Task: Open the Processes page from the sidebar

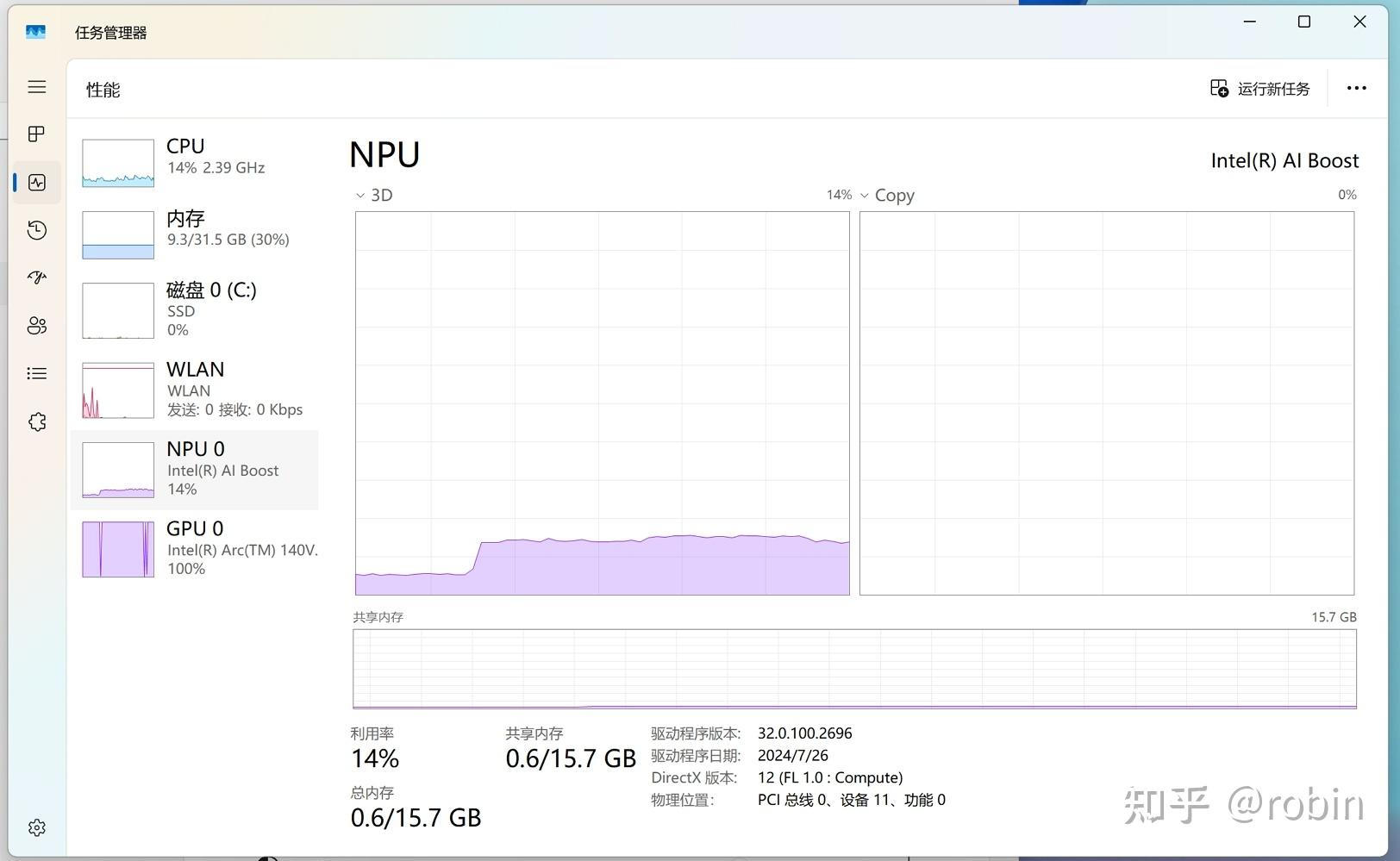Action: click(x=36, y=134)
